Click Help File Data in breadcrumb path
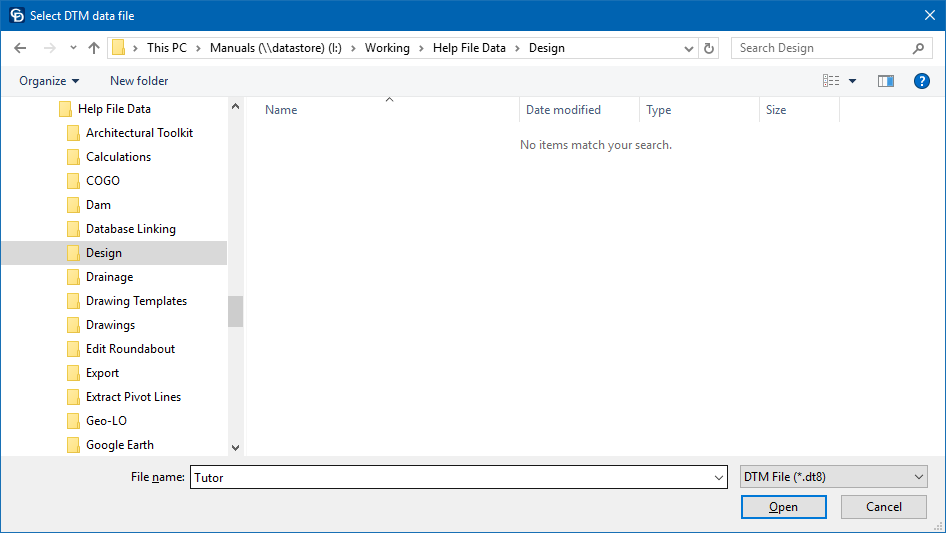This screenshot has width=946, height=533. coord(468,48)
